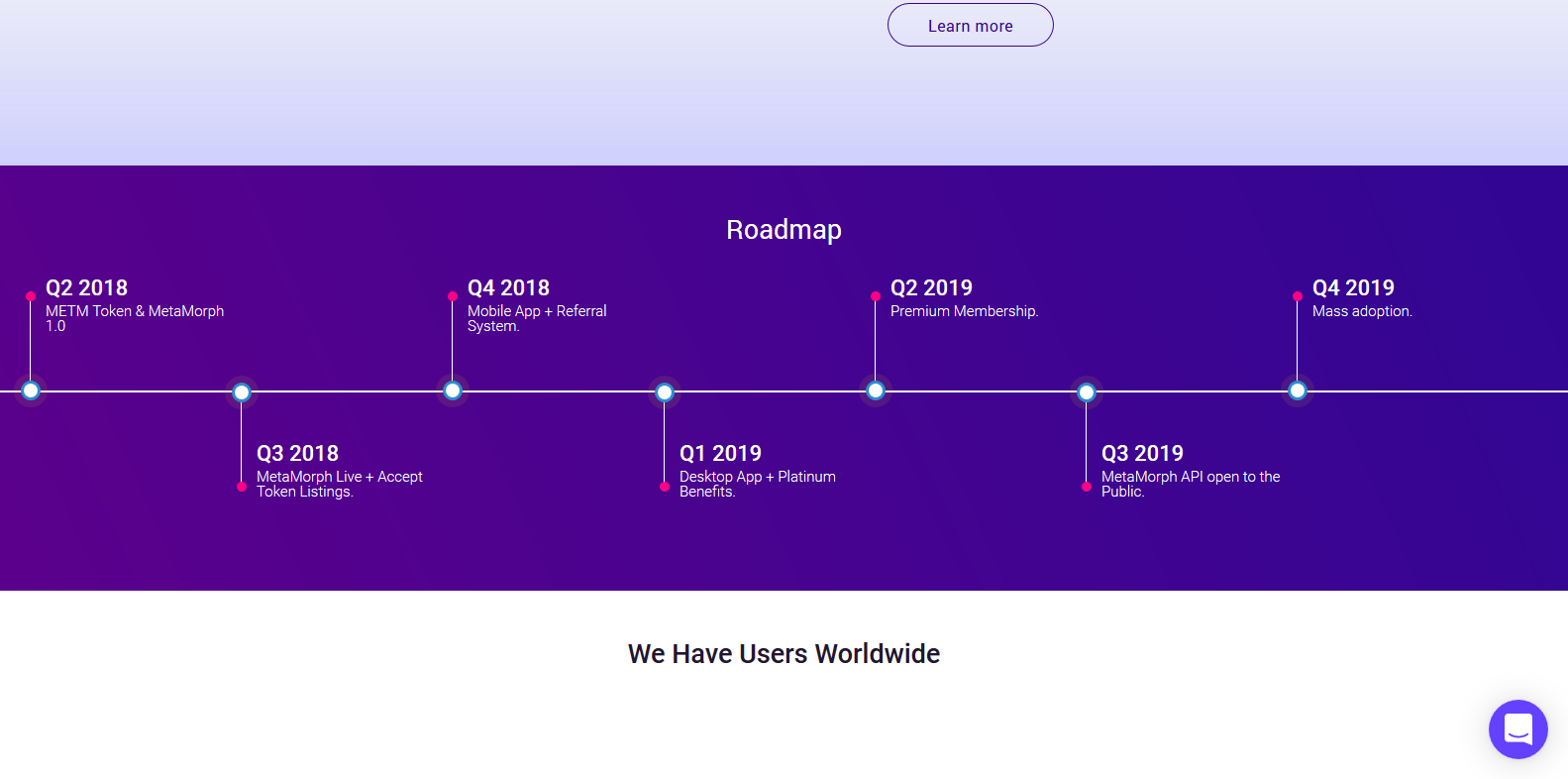Click the Q4 2019 heading text
Image resolution: width=1568 pixels, height=779 pixels.
click(1353, 287)
